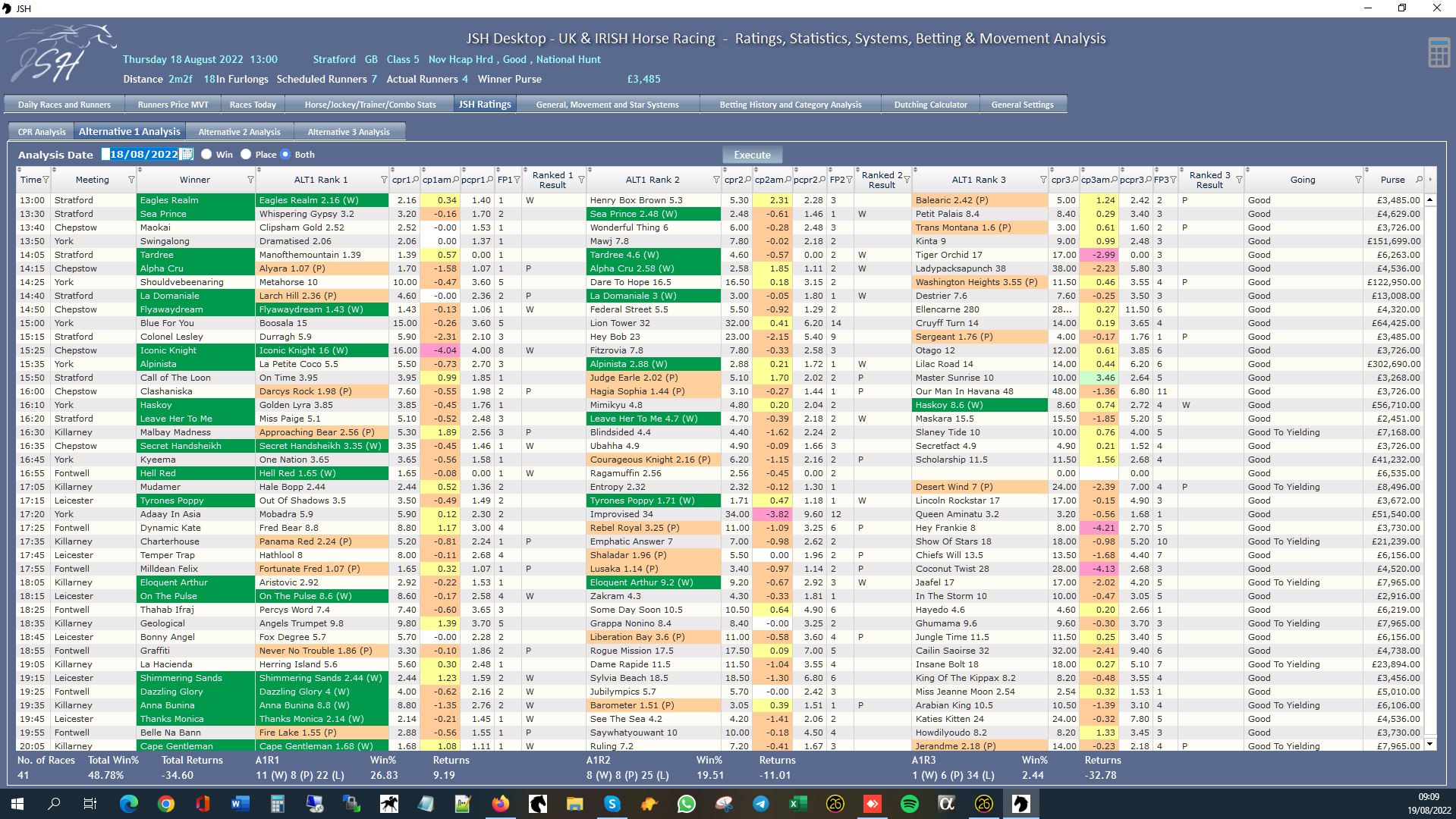1456x819 pixels.
Task: Select the Eagles Realm winner cell
Action: [196, 200]
